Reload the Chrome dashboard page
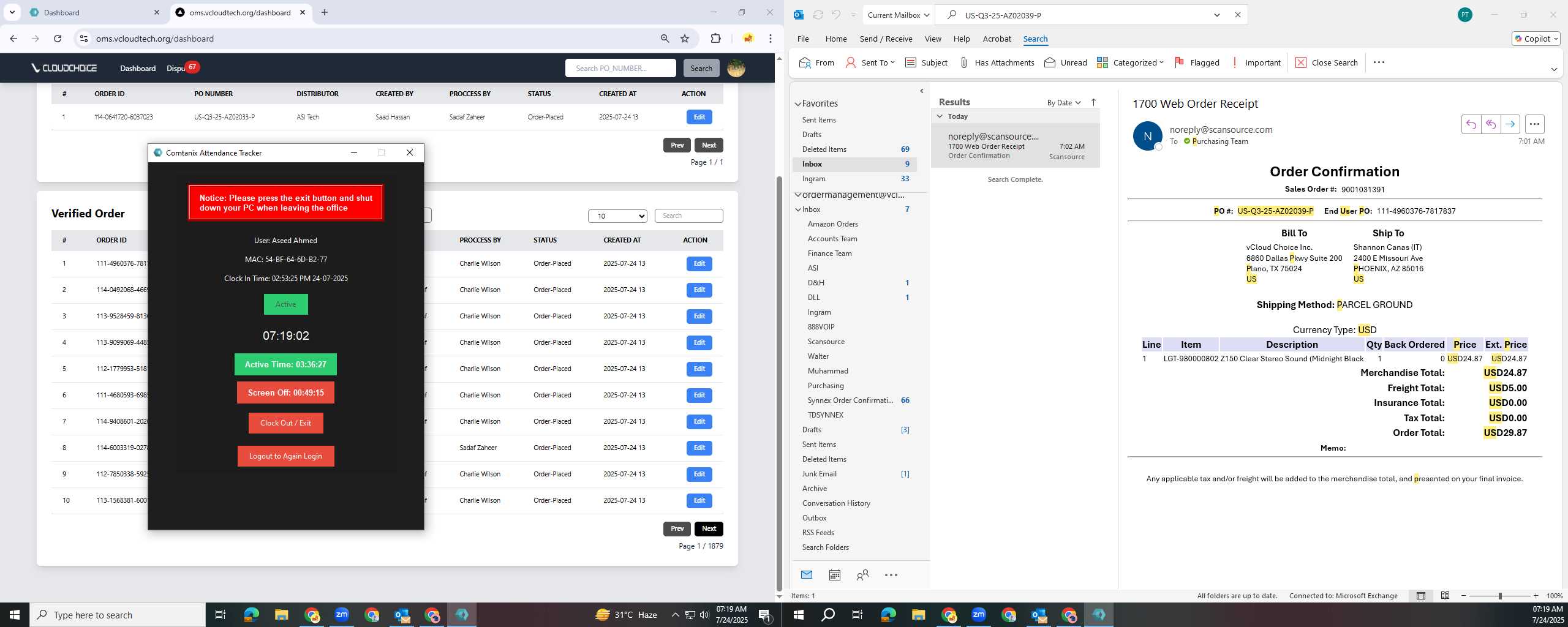Viewport: 1568px width, 627px height. point(58,39)
